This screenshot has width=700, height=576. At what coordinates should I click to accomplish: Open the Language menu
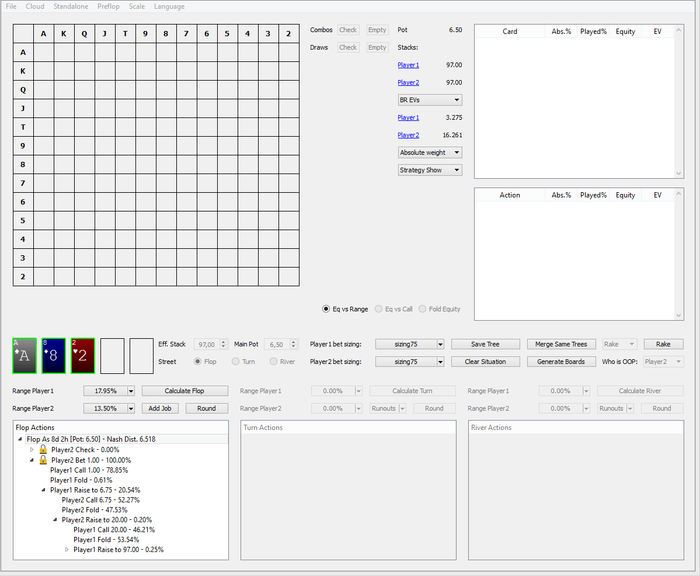[169, 6]
